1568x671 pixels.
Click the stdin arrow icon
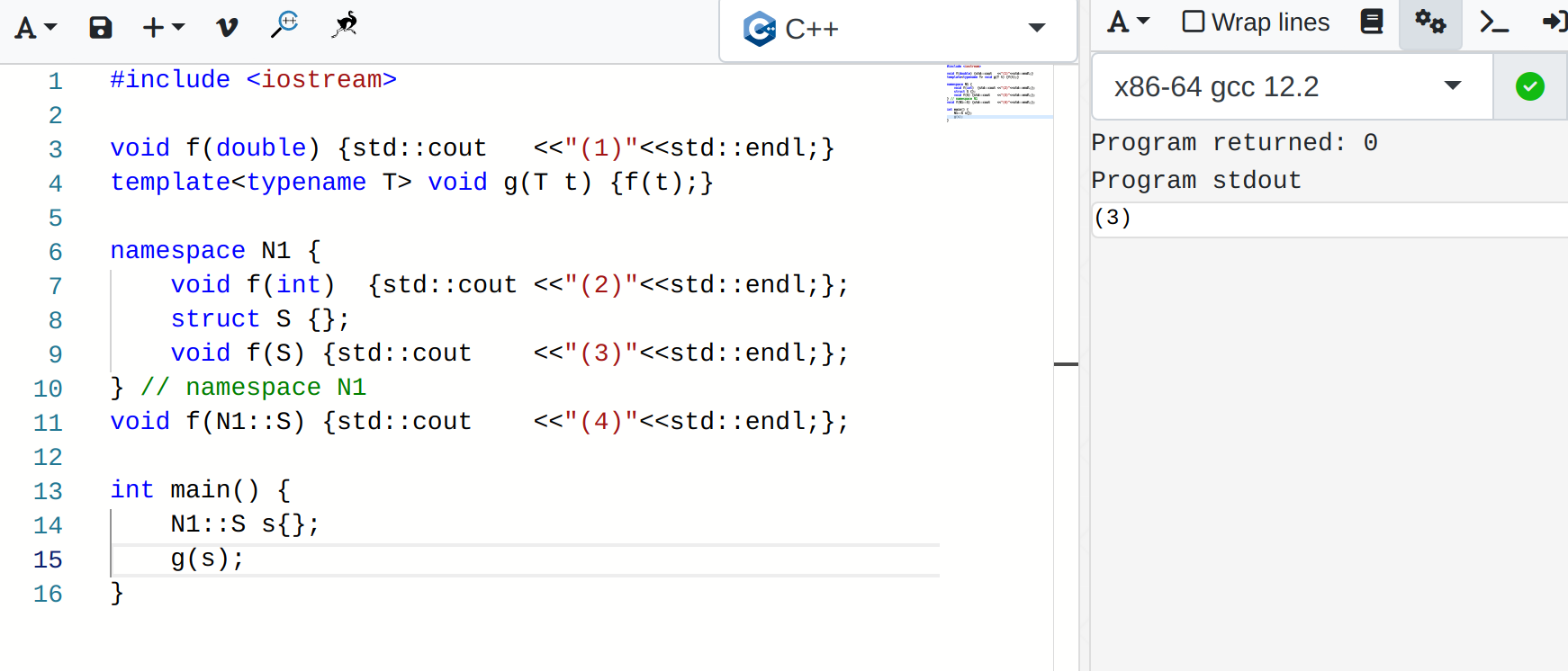tap(1554, 22)
